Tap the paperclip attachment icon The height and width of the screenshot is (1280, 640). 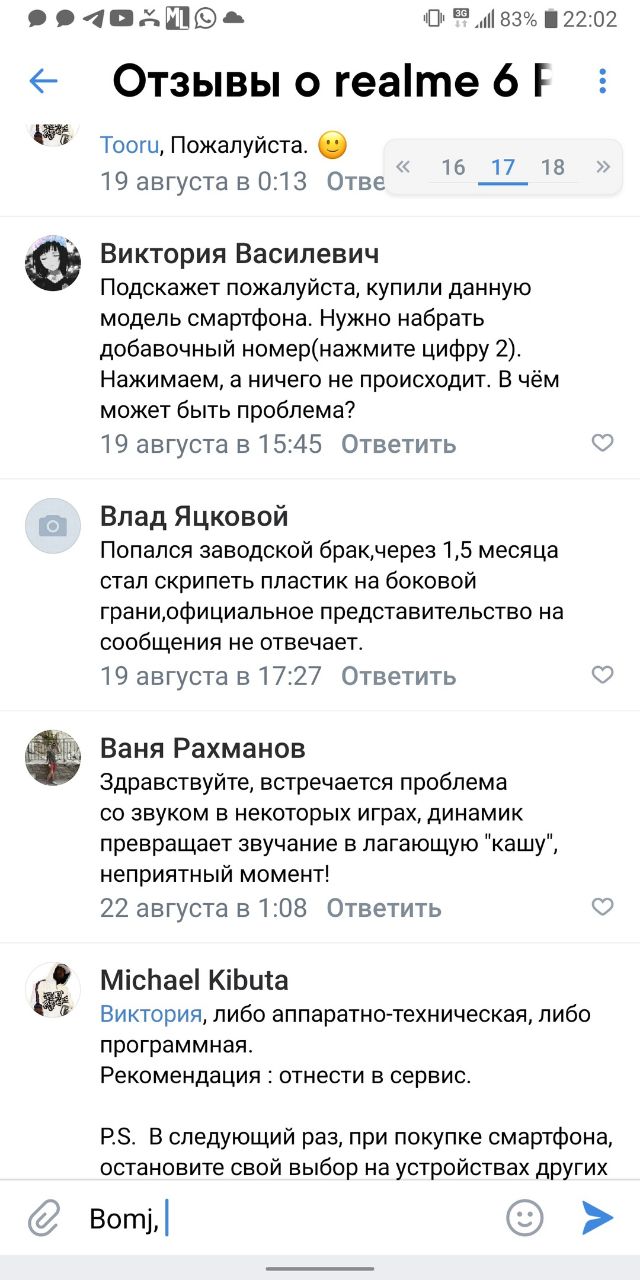click(x=43, y=1218)
